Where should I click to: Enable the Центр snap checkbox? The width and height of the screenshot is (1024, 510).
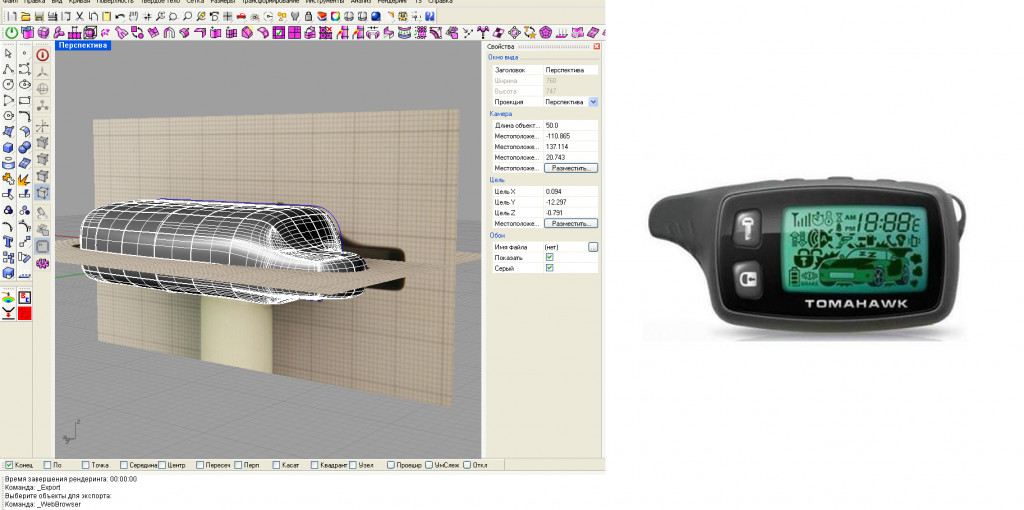coord(162,465)
